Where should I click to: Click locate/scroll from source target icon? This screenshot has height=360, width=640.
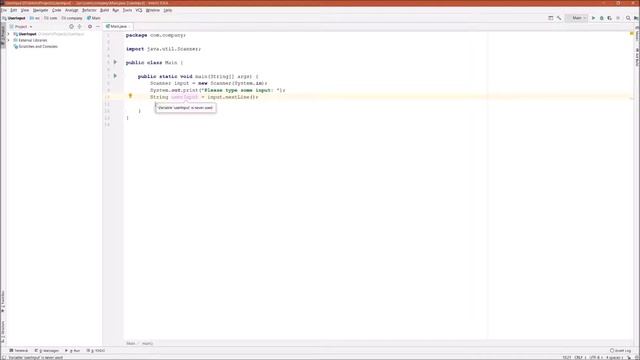coord(71,27)
